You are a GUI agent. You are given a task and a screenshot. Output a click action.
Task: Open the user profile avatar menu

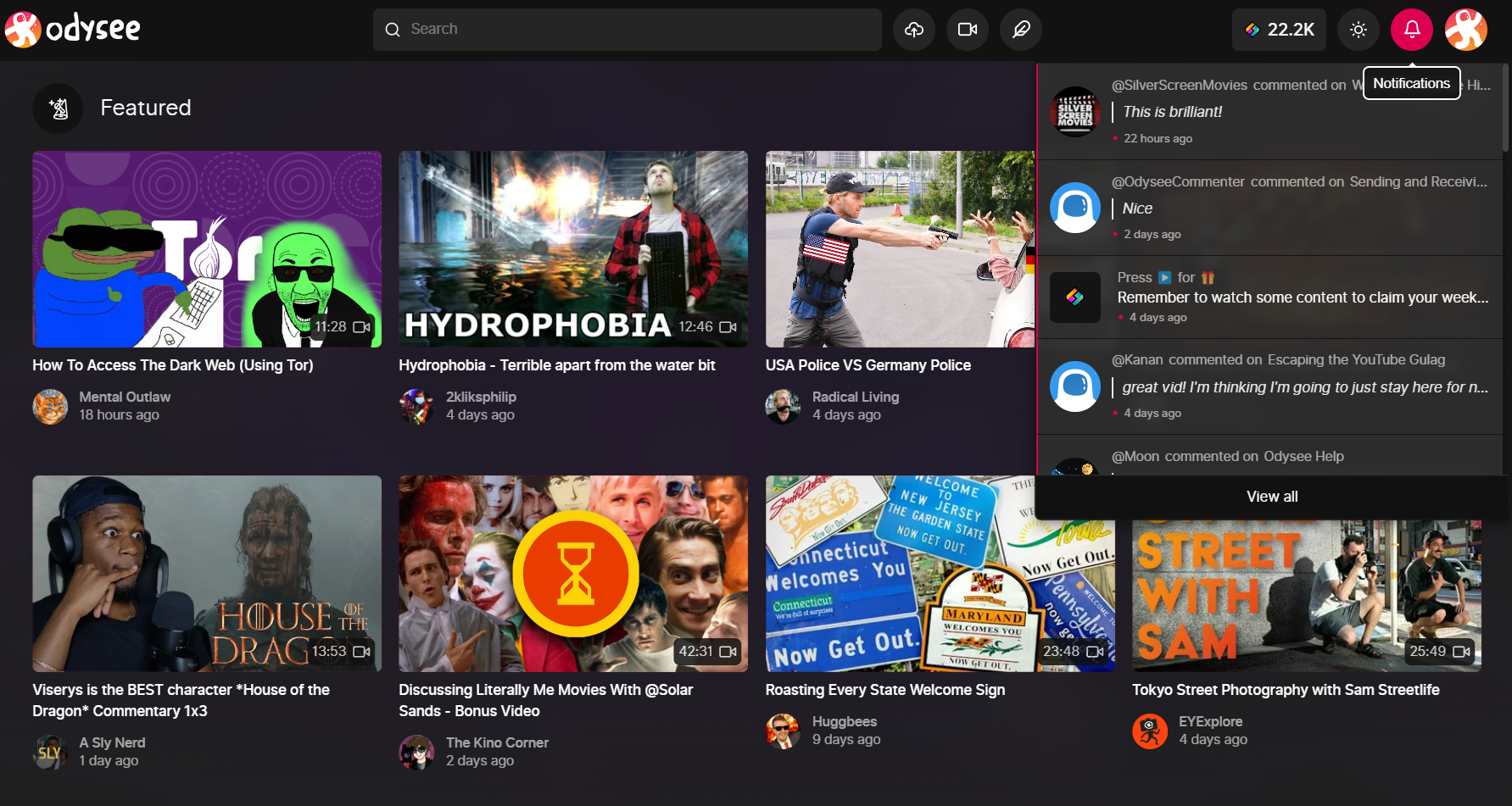point(1466,30)
